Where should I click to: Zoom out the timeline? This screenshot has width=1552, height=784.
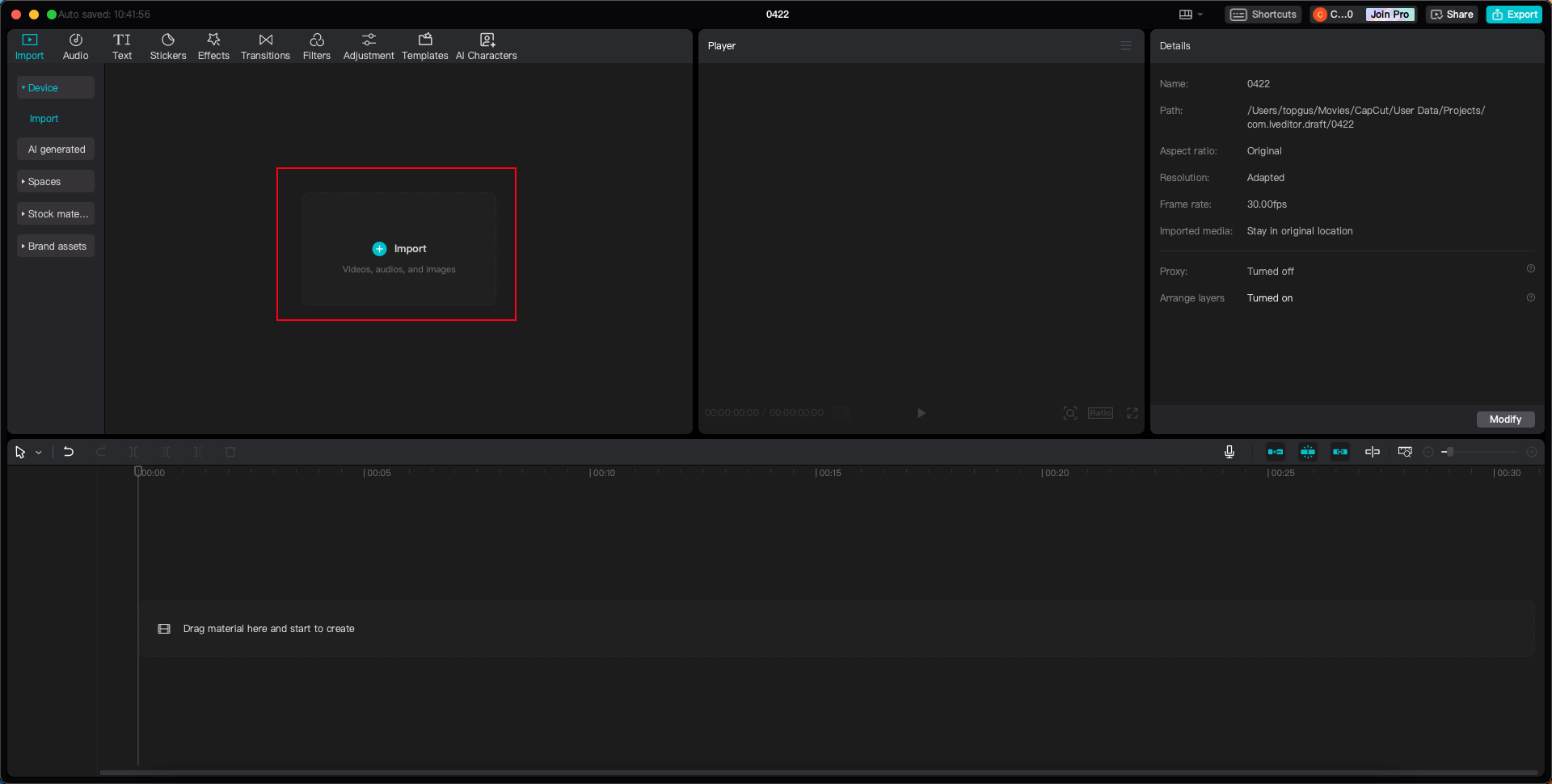click(x=1428, y=452)
